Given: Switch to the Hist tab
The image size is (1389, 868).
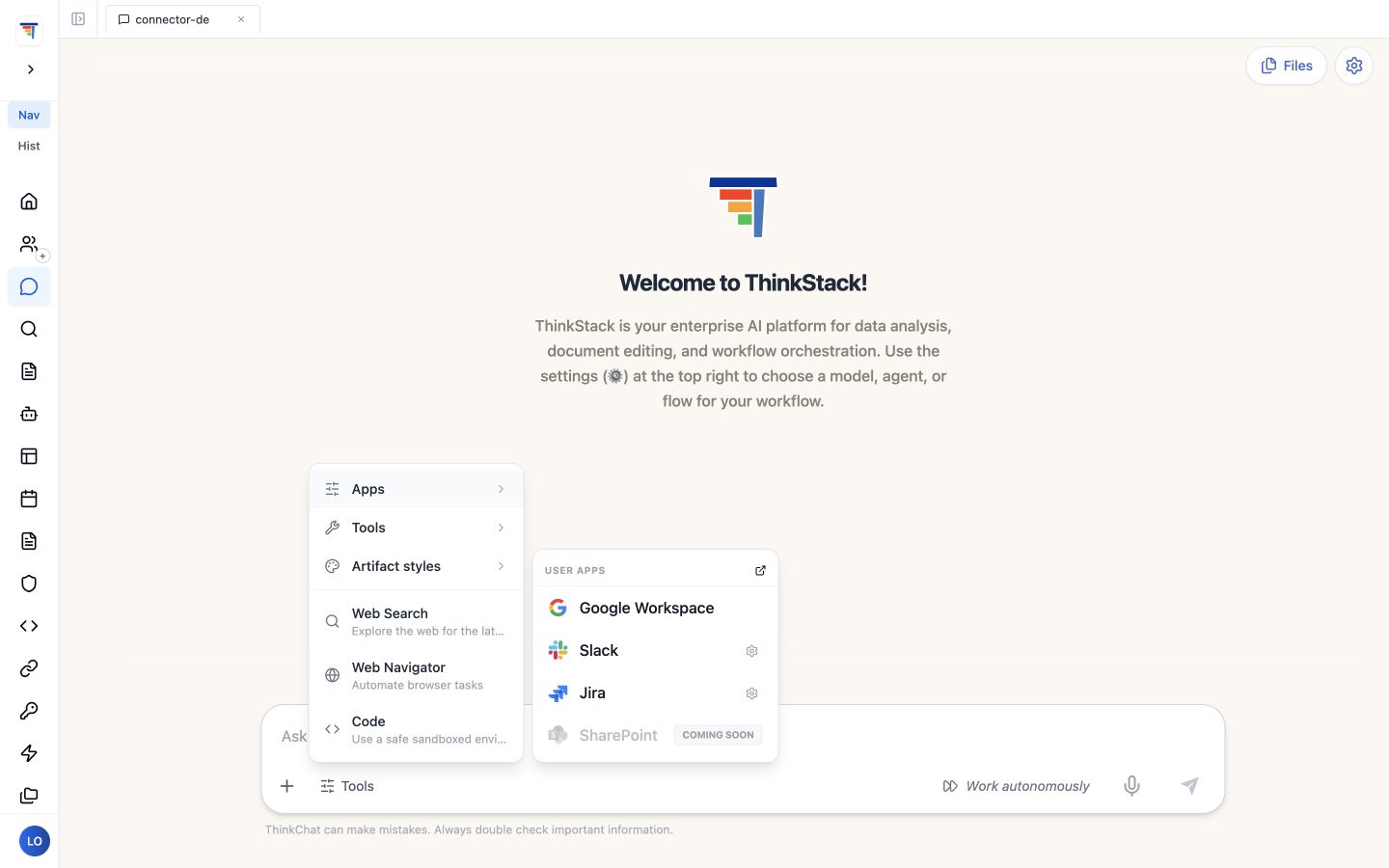Looking at the screenshot, I should click(x=29, y=146).
